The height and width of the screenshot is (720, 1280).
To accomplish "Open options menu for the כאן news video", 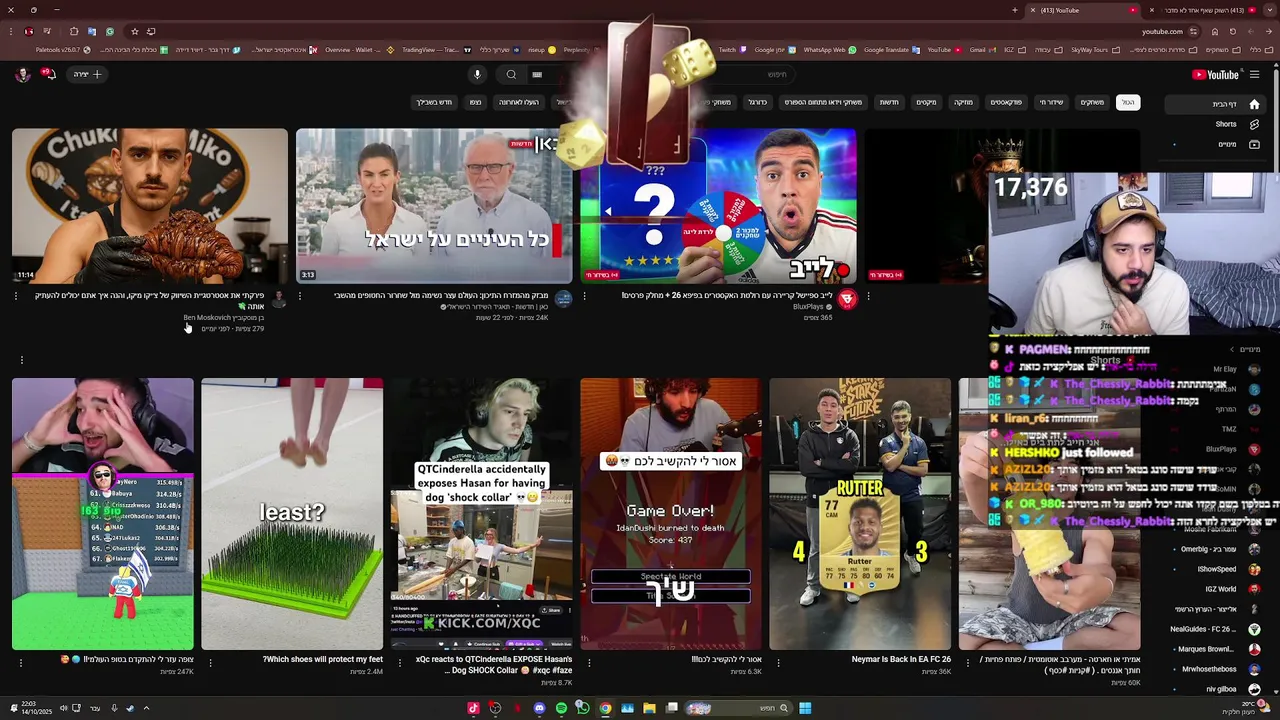I will coord(300,296).
